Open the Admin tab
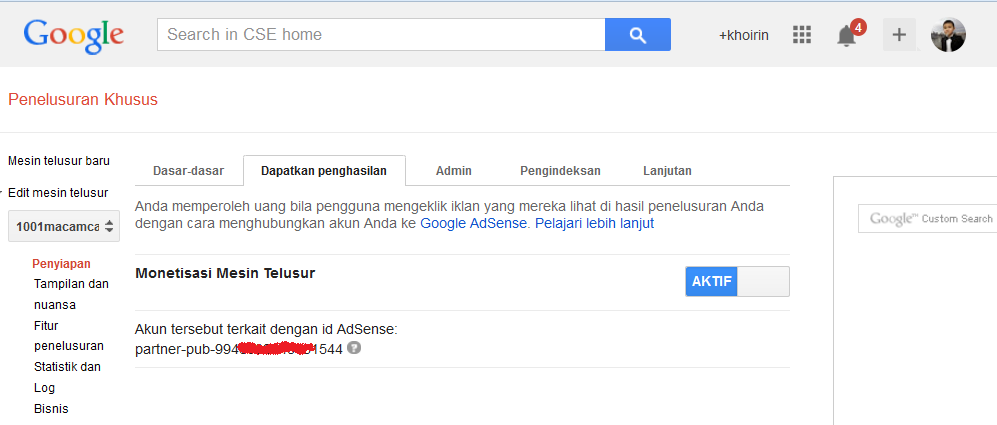 point(453,171)
